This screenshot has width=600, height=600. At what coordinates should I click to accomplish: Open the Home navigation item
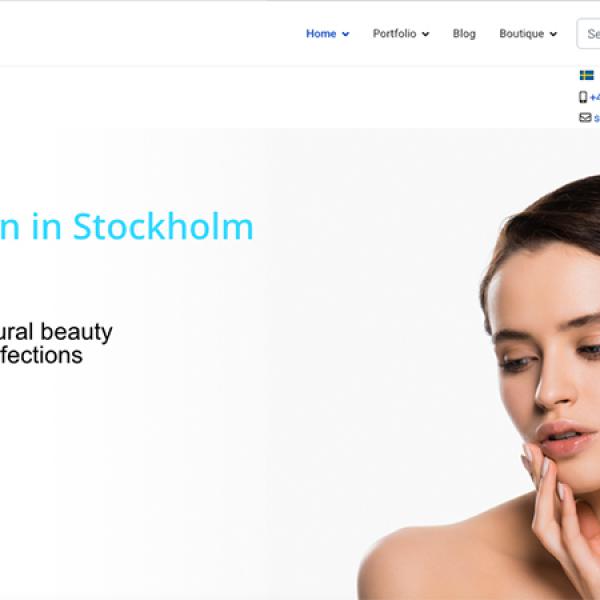coord(321,34)
